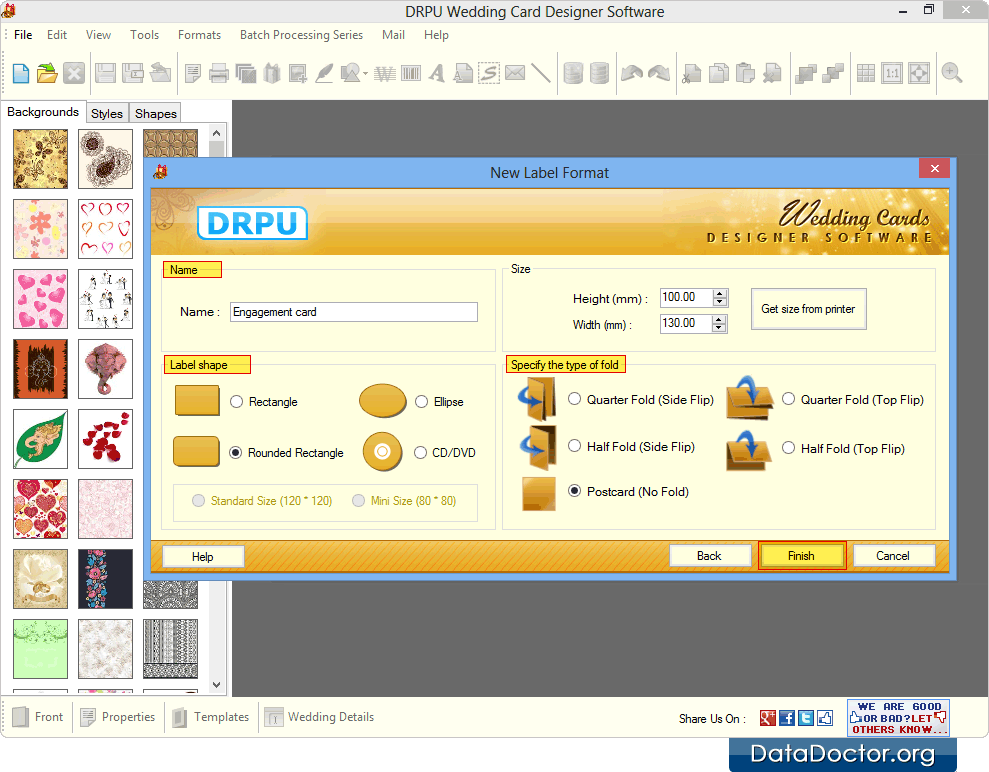Click the backgrounds scrollbar down arrow
989x772 pixels.
tap(216, 684)
